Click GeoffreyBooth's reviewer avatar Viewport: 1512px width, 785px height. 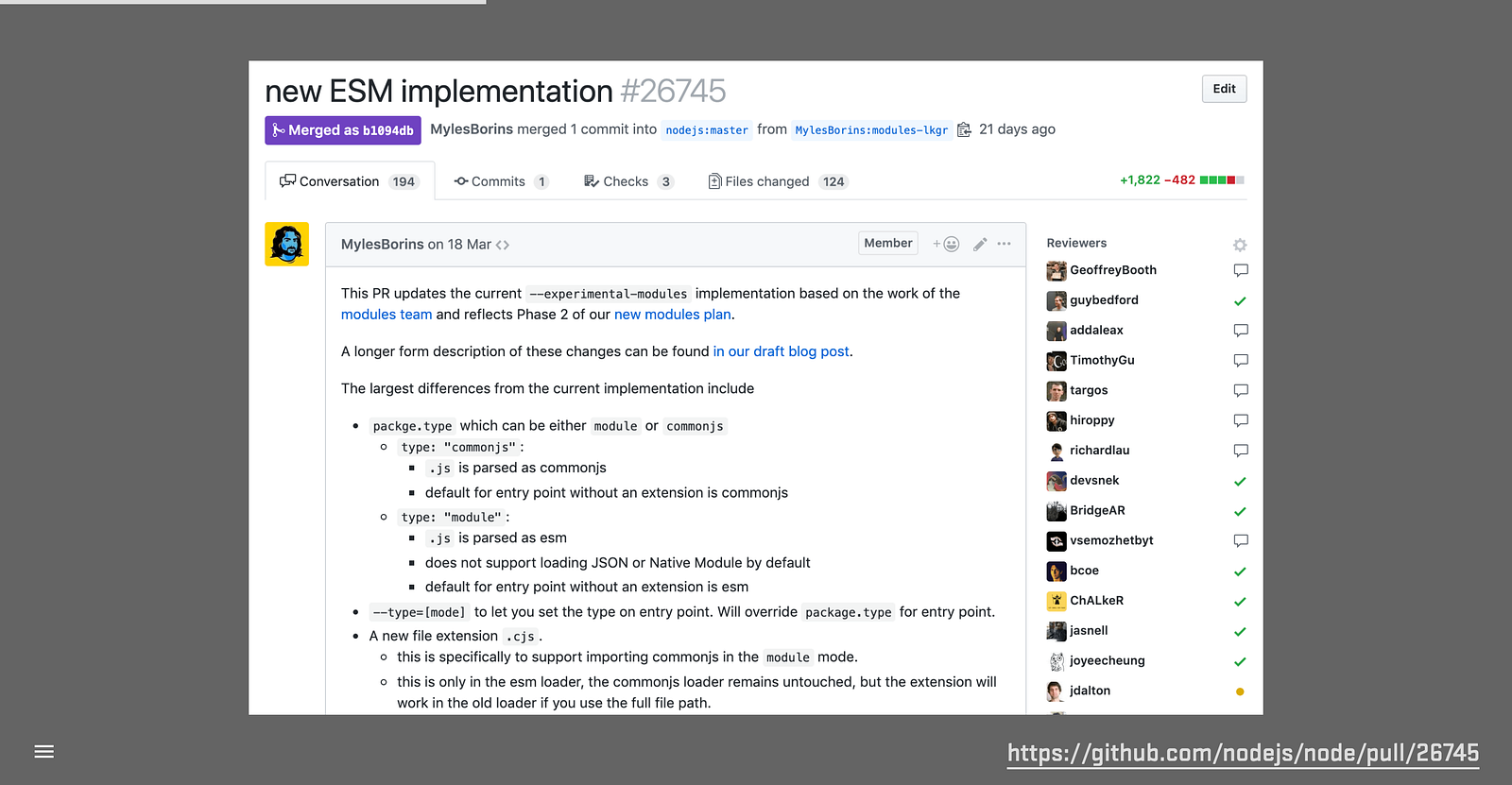coord(1057,271)
